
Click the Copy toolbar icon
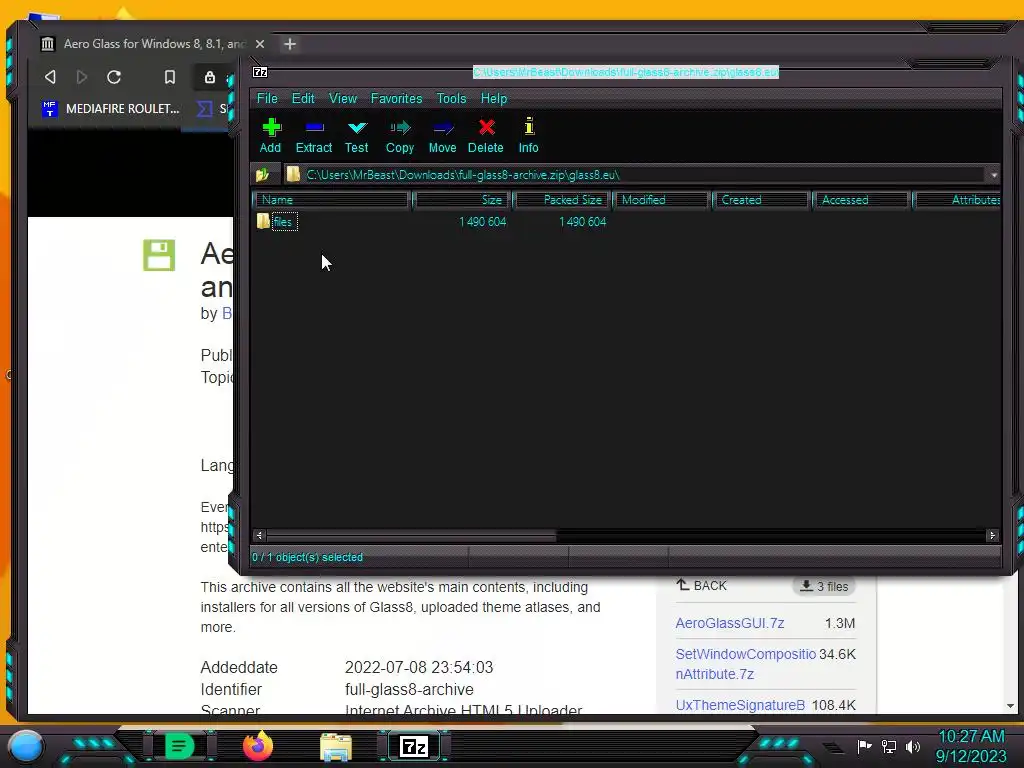(400, 136)
